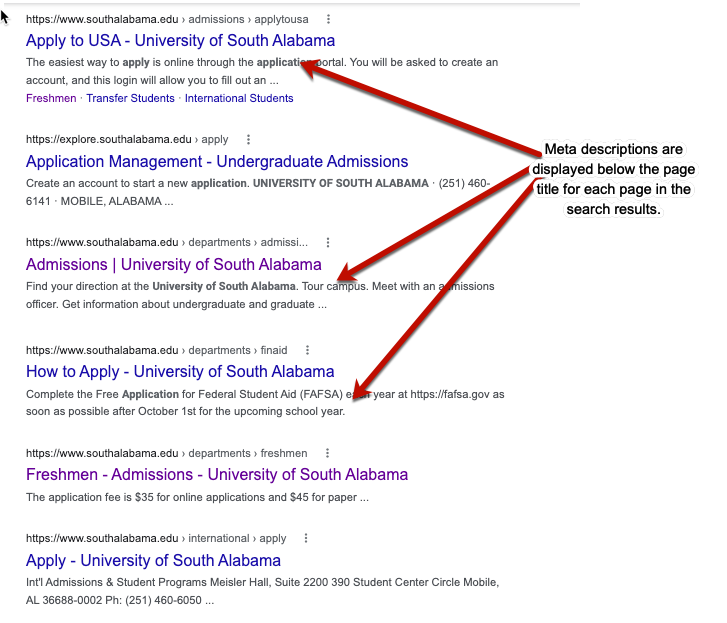Open three-dot menu for the finaid result

[x=307, y=350]
